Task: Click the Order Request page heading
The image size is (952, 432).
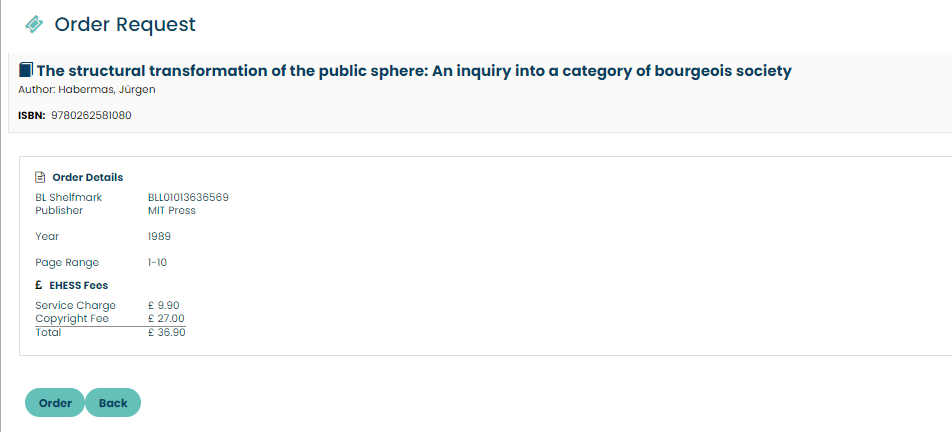Action: (125, 24)
